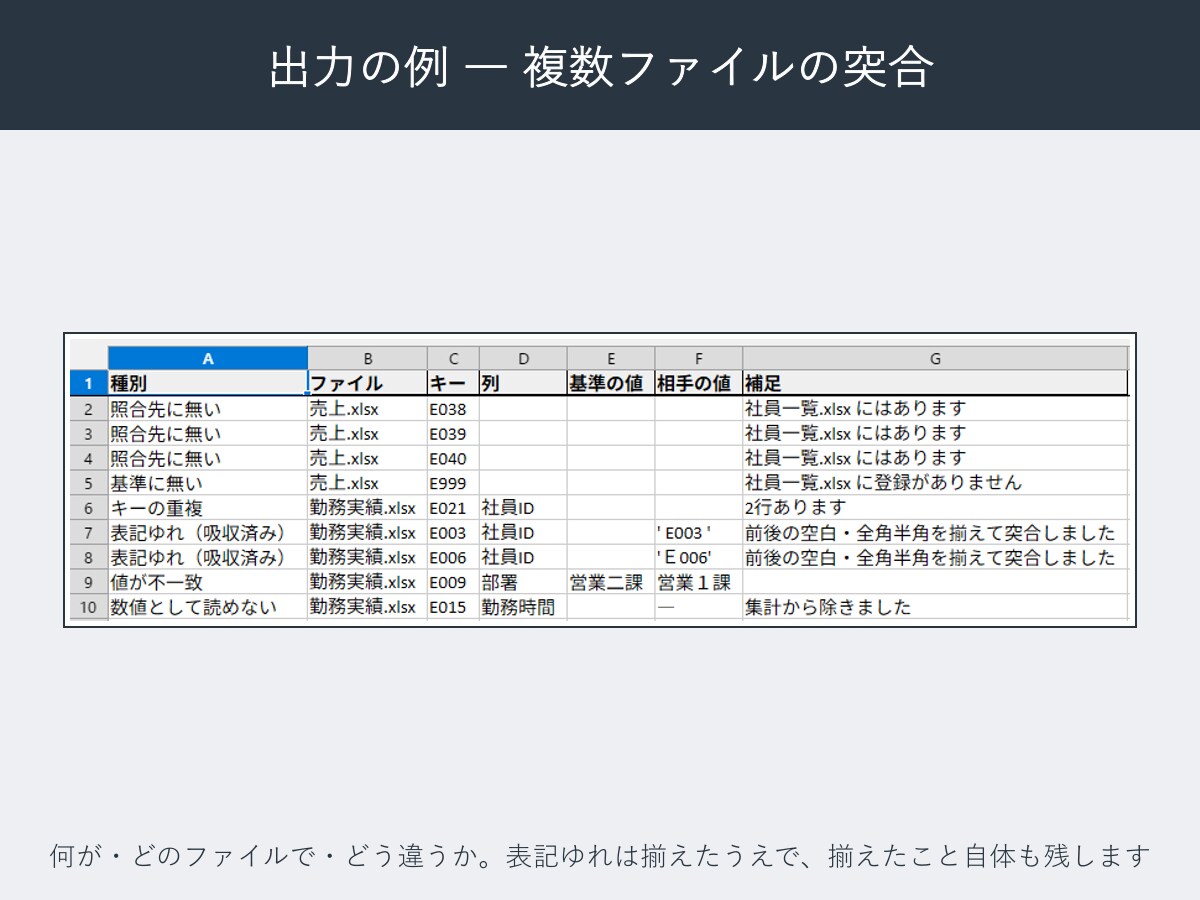
Task: Click the 種別 header cell
Action: [x=208, y=383]
